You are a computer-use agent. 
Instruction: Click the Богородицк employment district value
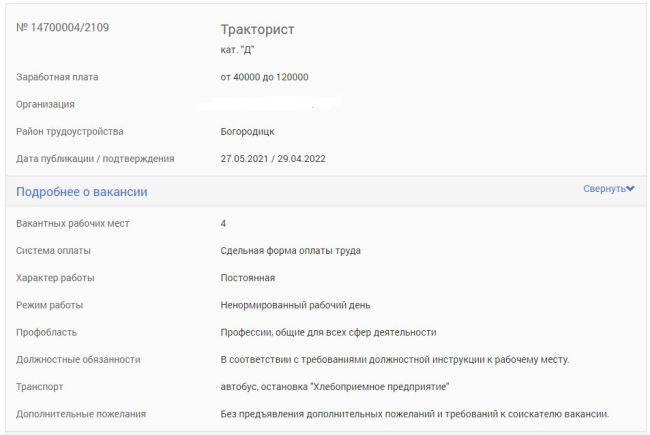tap(247, 131)
